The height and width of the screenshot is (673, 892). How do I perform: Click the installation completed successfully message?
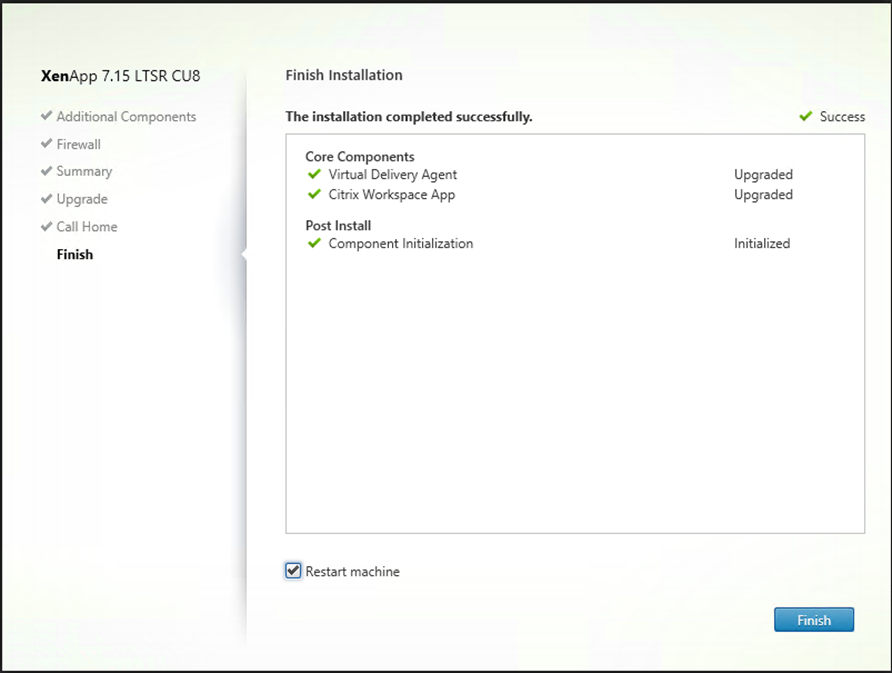[x=409, y=117]
